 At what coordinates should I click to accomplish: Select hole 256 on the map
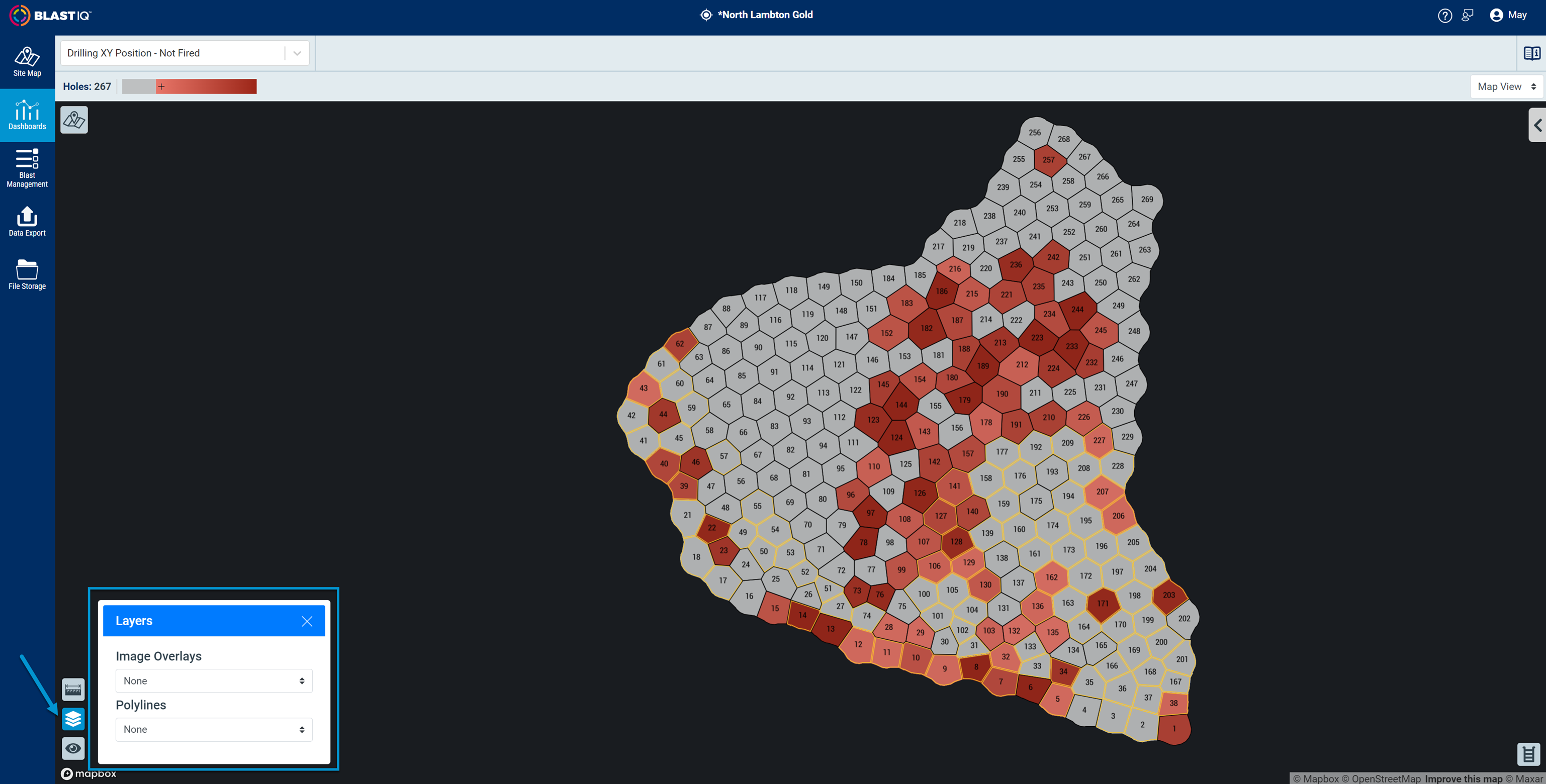pyautogui.click(x=1035, y=132)
